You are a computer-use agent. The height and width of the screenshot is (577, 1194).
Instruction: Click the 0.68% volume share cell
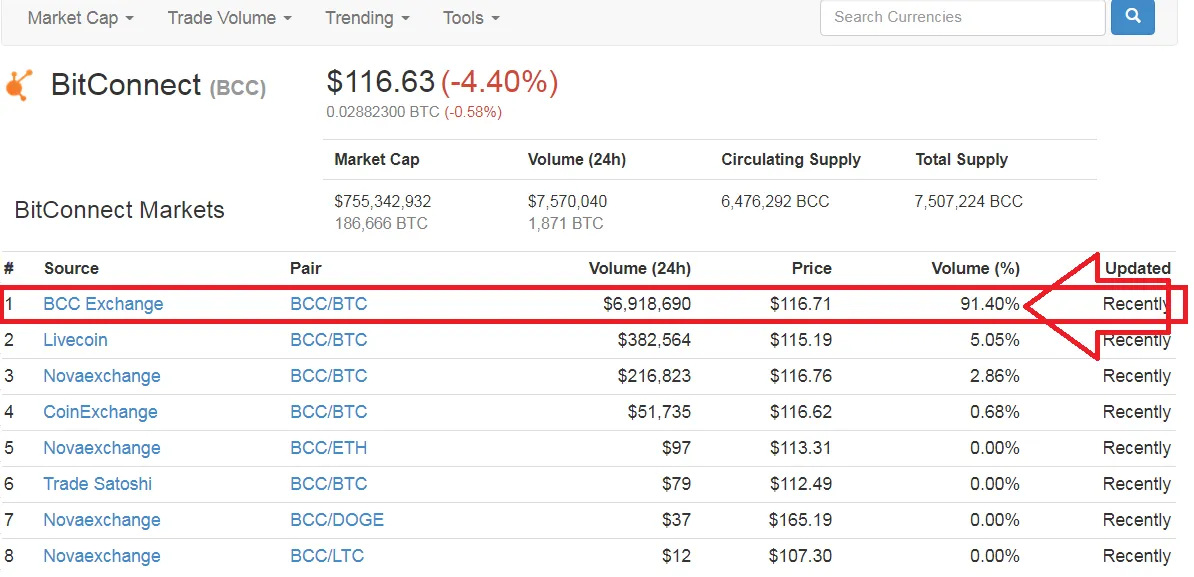pos(994,412)
